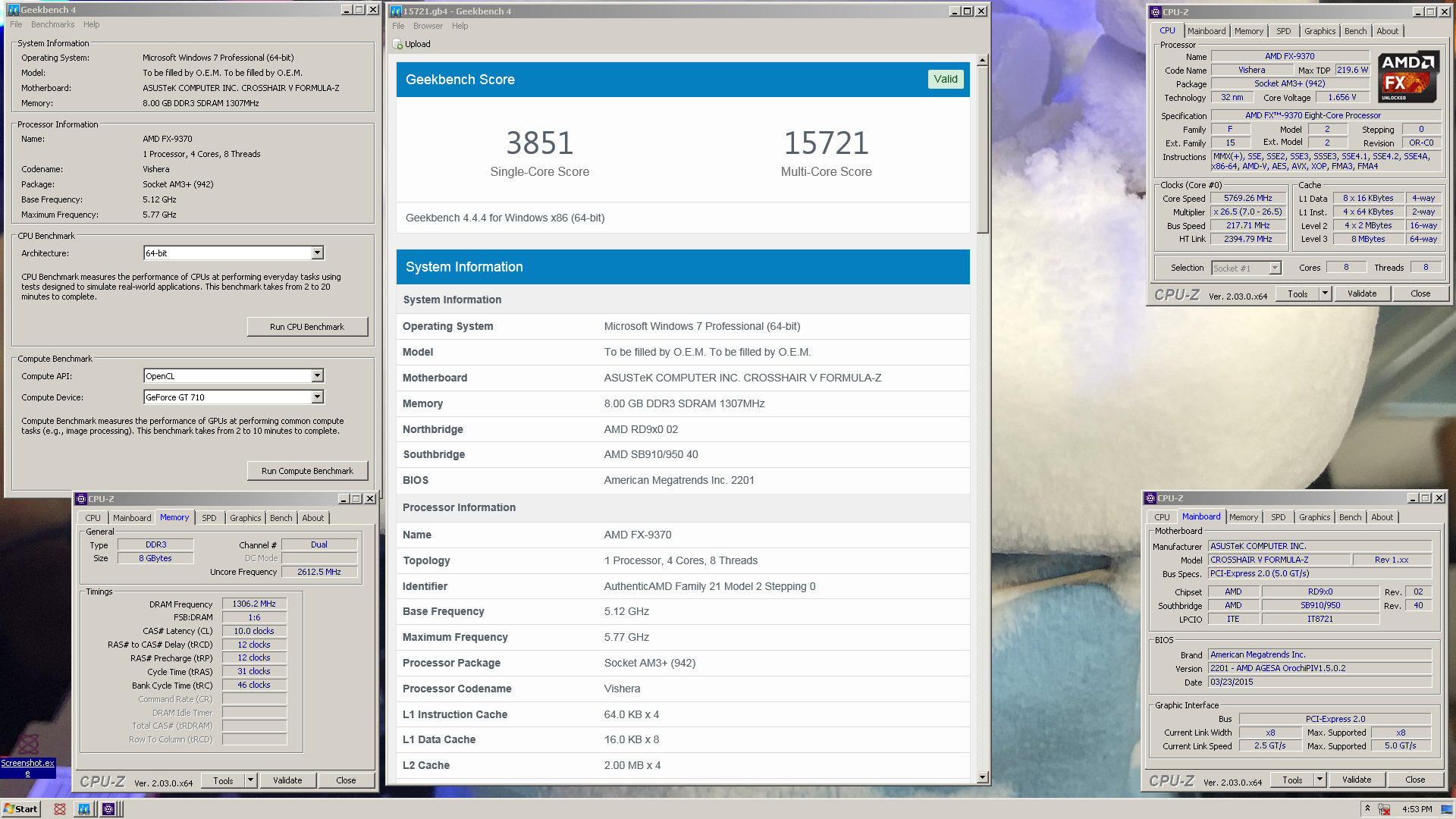Open Socket #1 selection dropdown

click(x=1275, y=268)
